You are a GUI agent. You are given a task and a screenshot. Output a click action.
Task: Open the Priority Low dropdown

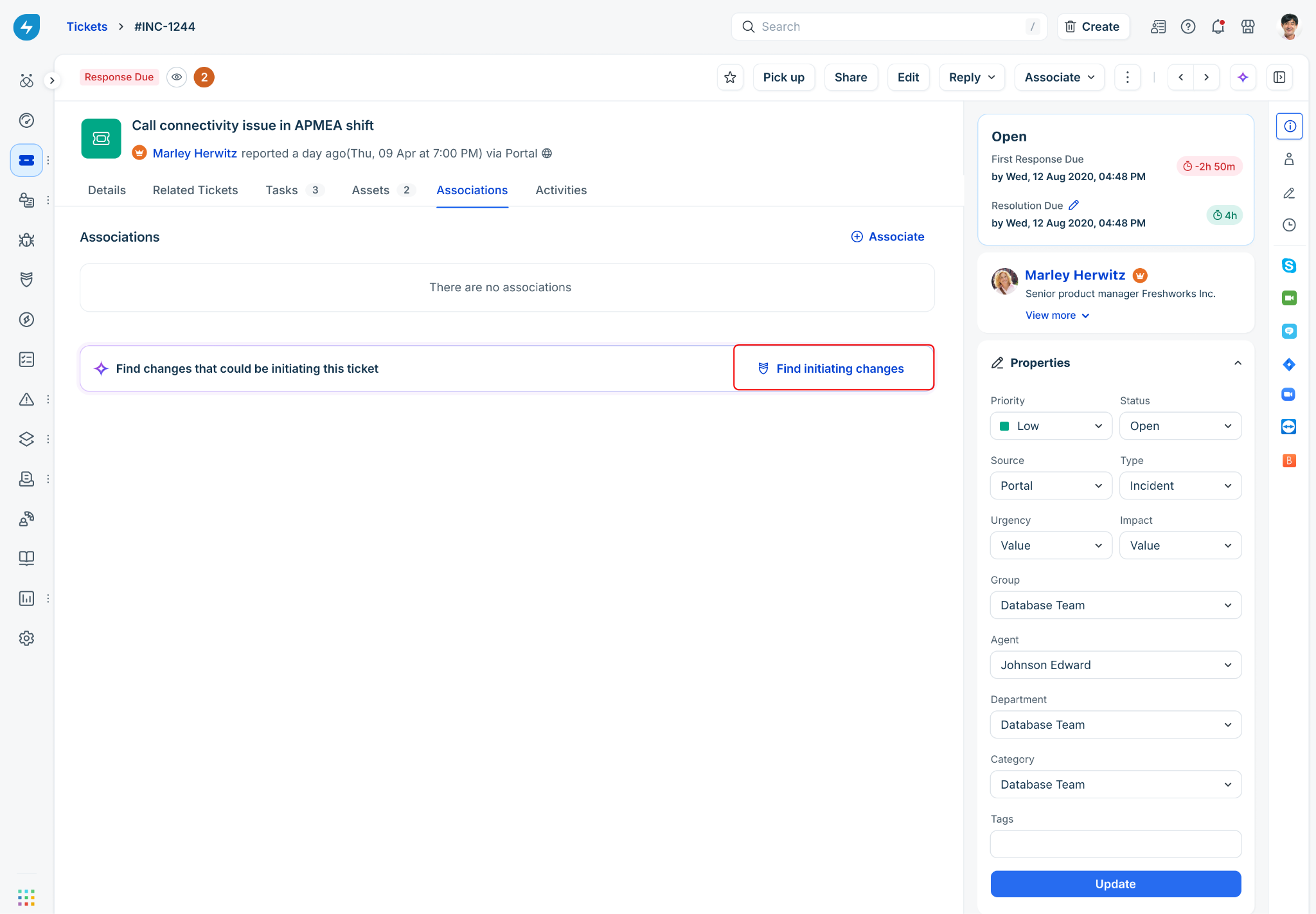point(1051,426)
